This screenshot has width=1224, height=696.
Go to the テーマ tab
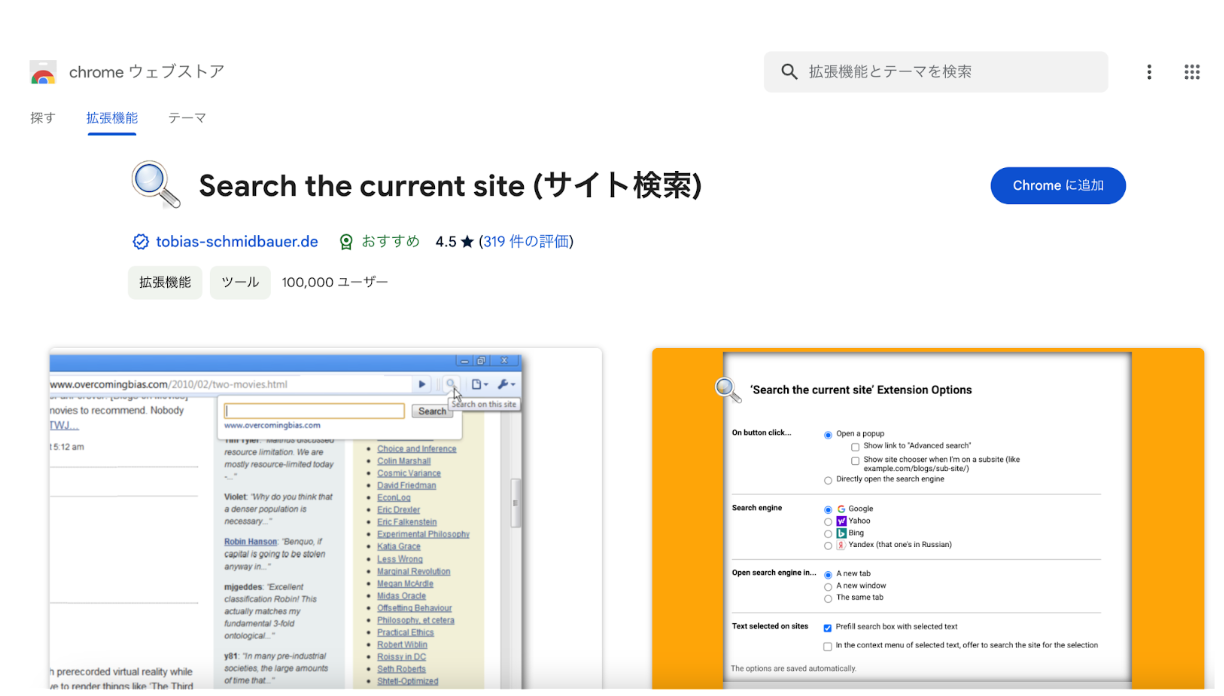[187, 118]
